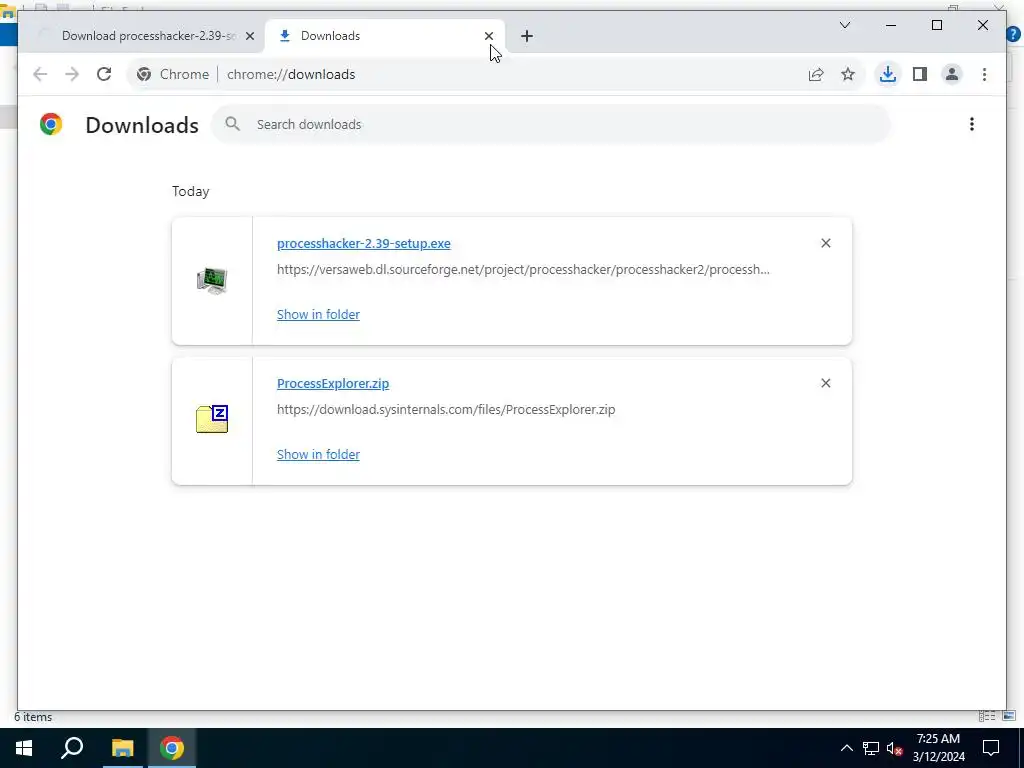Open the Windows Start menu

[24, 748]
